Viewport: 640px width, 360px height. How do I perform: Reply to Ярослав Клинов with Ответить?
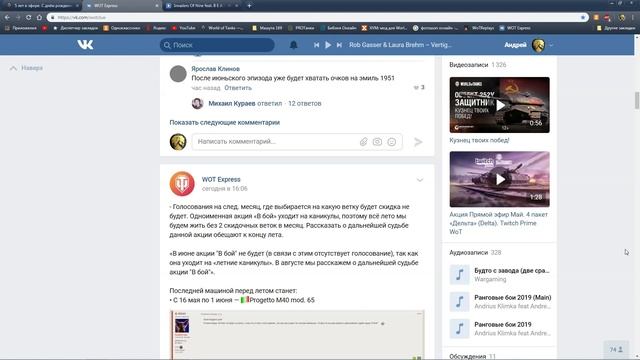pos(238,88)
